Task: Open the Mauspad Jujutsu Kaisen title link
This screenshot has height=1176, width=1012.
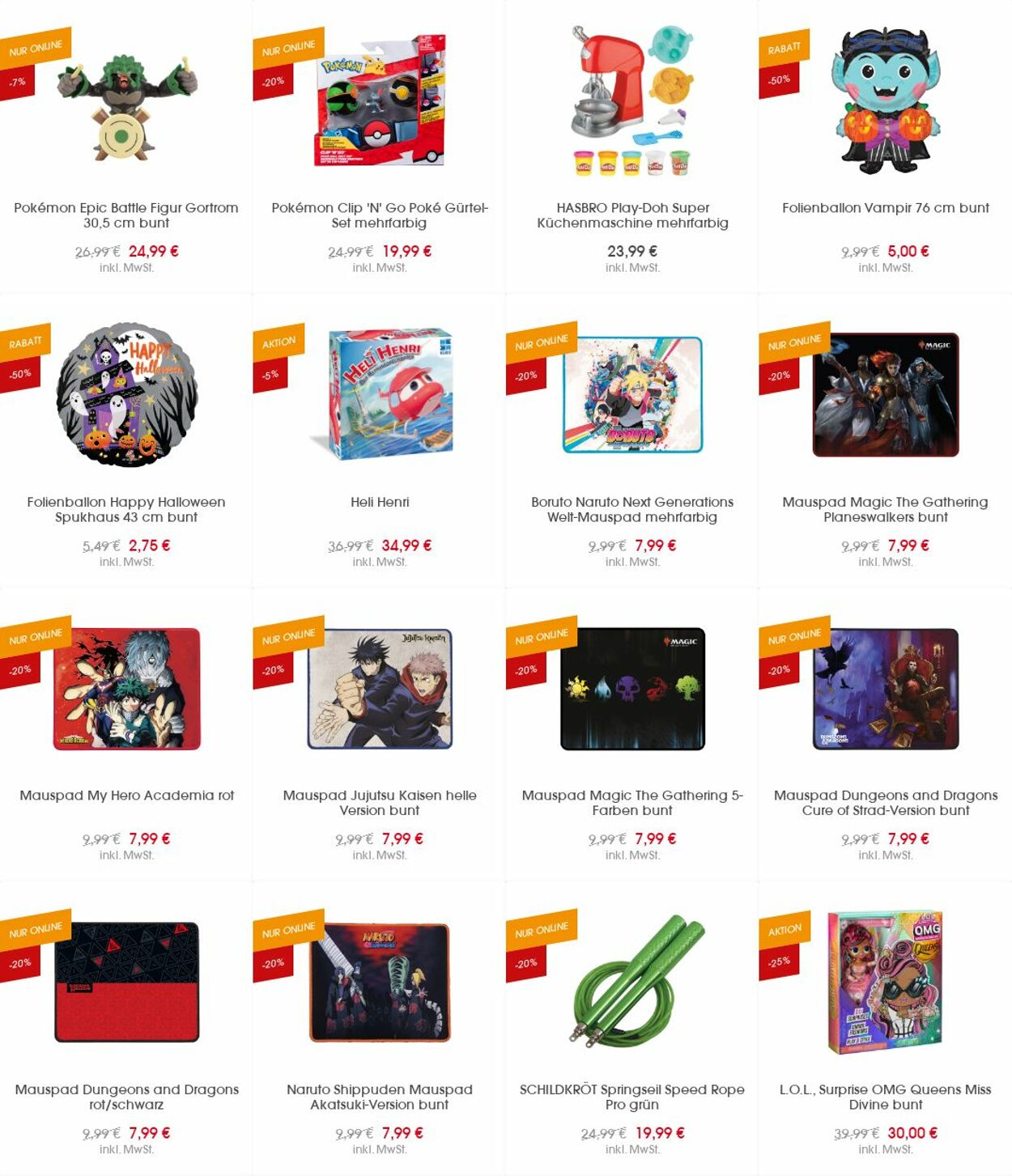Action: point(380,803)
